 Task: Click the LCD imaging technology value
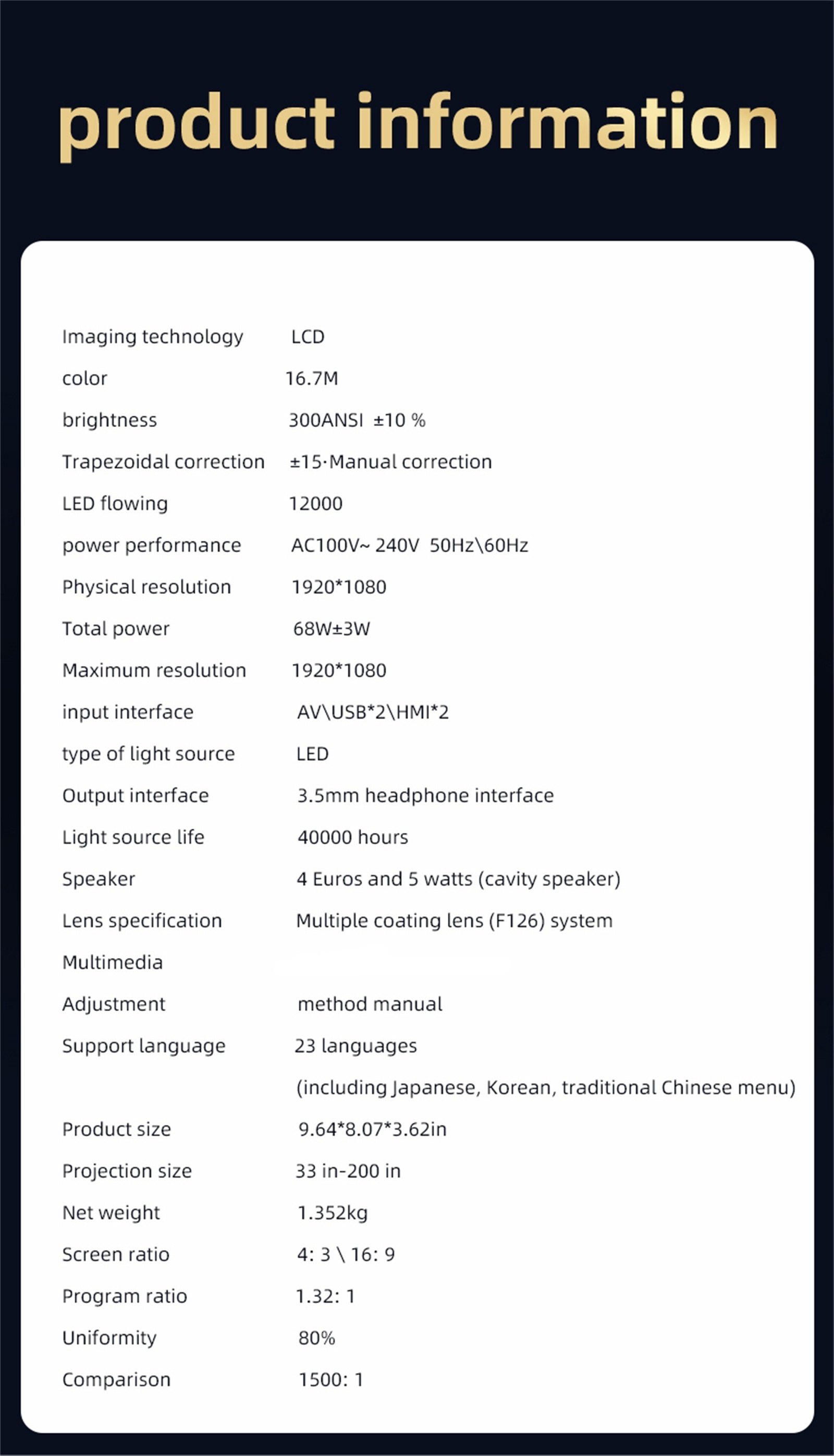(308, 337)
